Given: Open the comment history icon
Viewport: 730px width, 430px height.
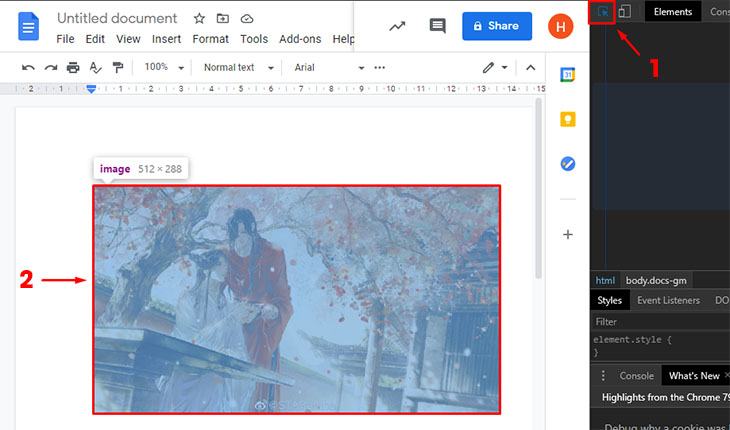Looking at the screenshot, I should pyautogui.click(x=437, y=26).
